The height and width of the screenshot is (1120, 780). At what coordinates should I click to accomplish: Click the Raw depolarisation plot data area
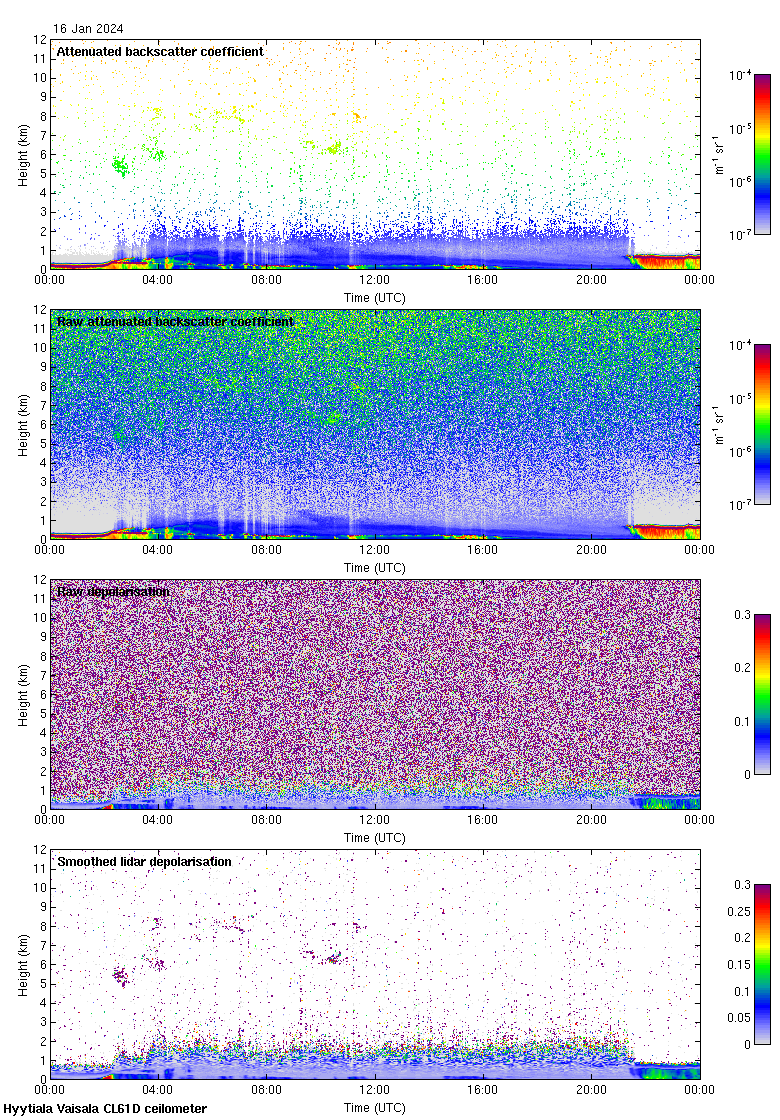pos(375,694)
